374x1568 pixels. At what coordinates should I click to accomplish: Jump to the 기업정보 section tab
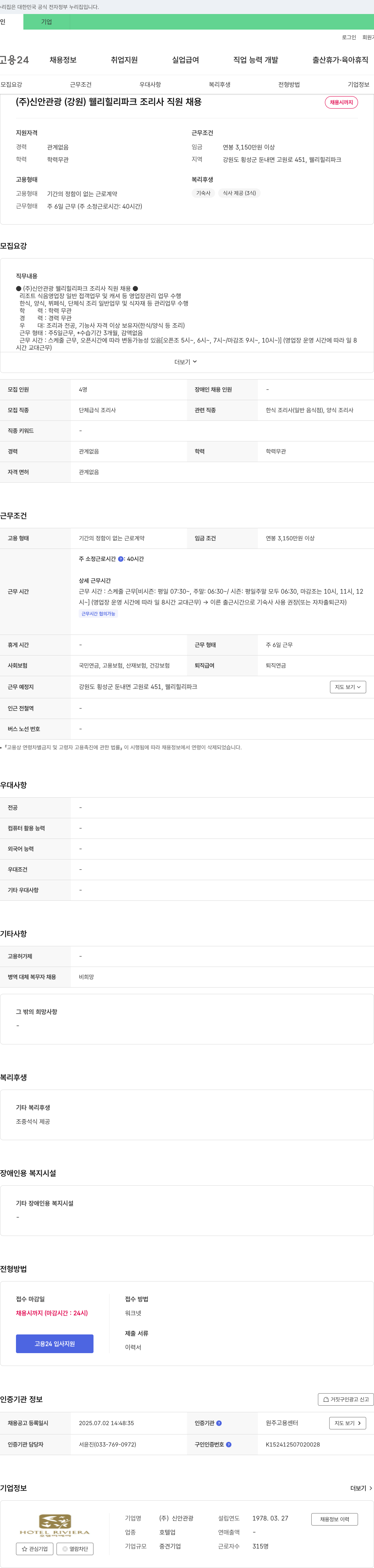[x=358, y=84]
